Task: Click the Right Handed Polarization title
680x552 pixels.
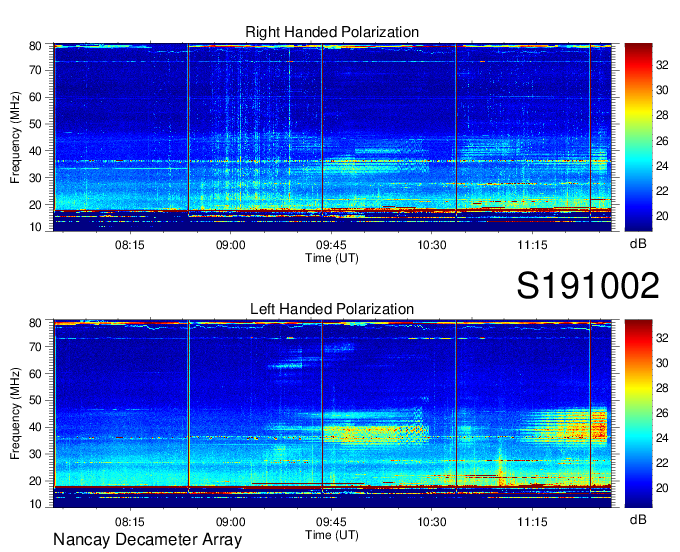Action: [x=332, y=32]
